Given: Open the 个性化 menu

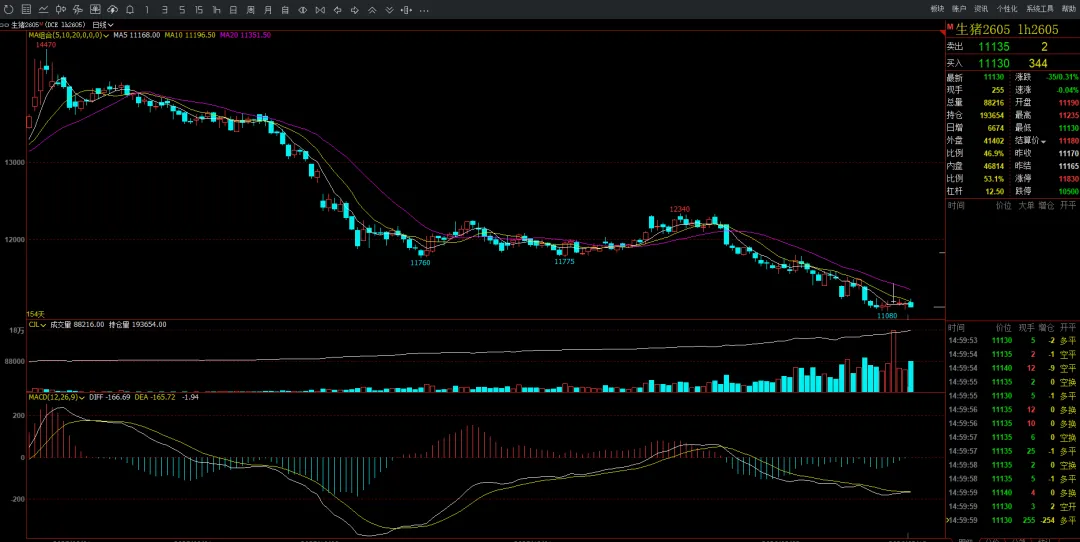Looking at the screenshot, I should [1006, 9].
